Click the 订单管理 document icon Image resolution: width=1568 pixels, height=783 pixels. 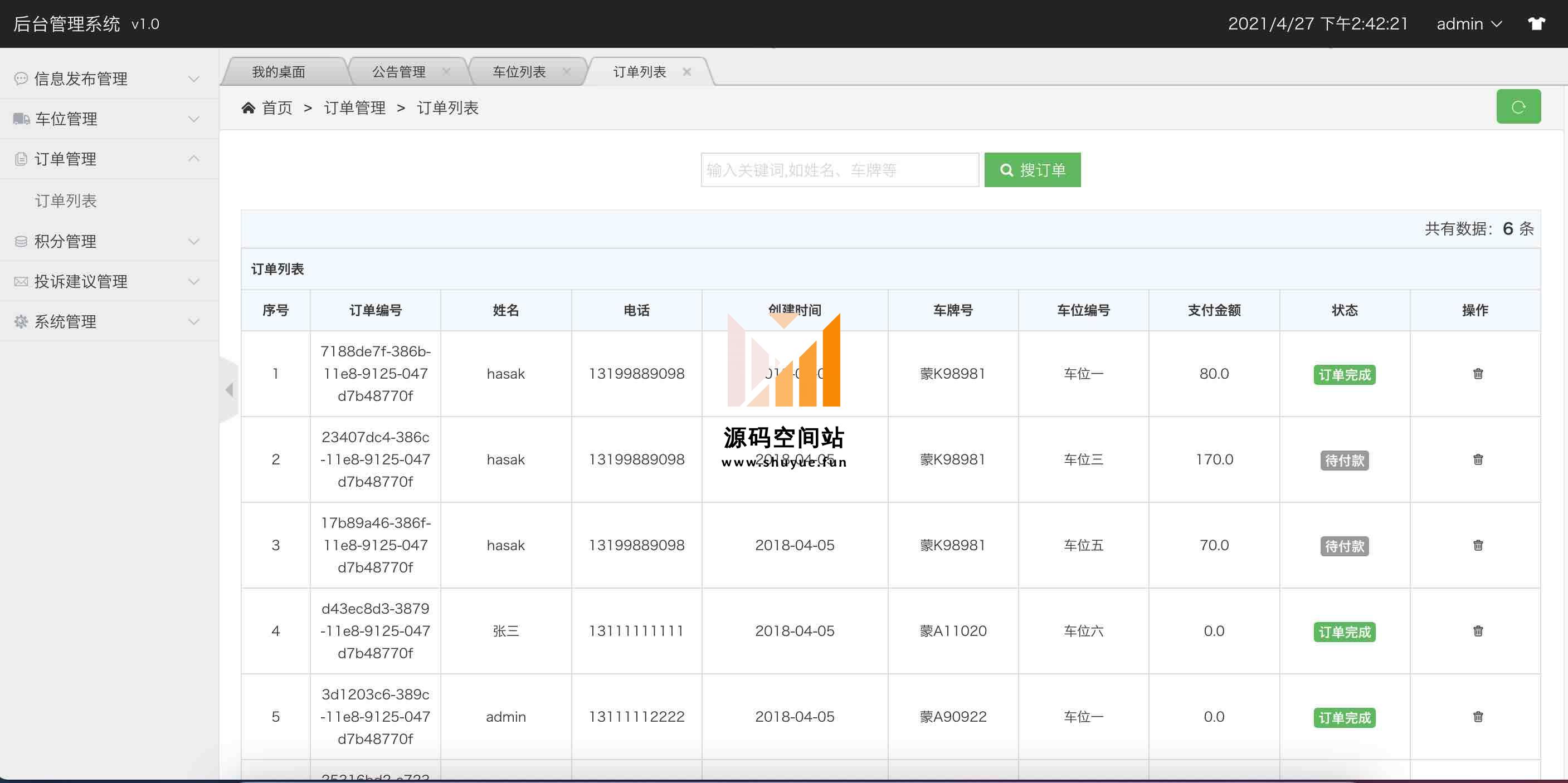click(x=21, y=159)
